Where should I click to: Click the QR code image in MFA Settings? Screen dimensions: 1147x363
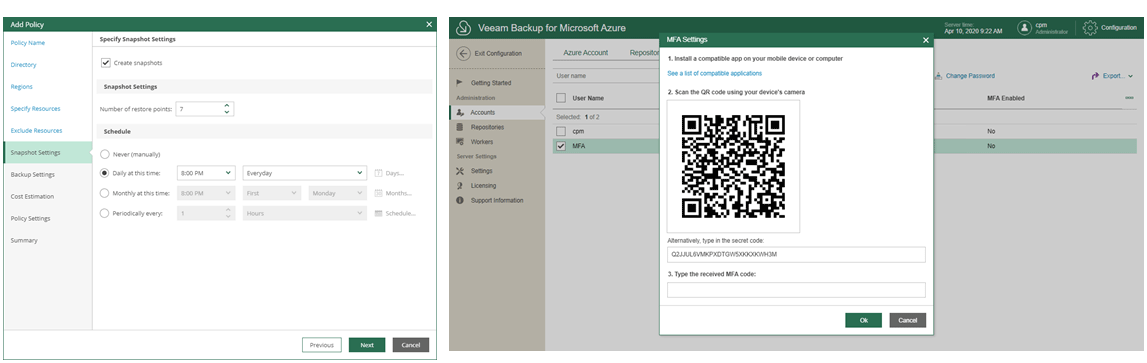tap(733, 167)
